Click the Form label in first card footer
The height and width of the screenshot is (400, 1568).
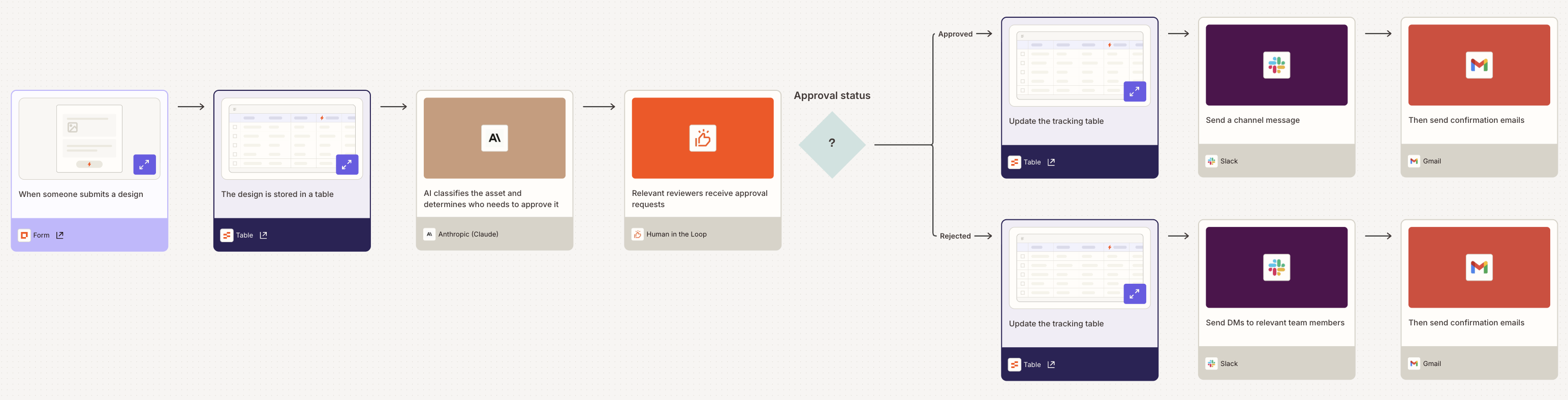point(41,235)
